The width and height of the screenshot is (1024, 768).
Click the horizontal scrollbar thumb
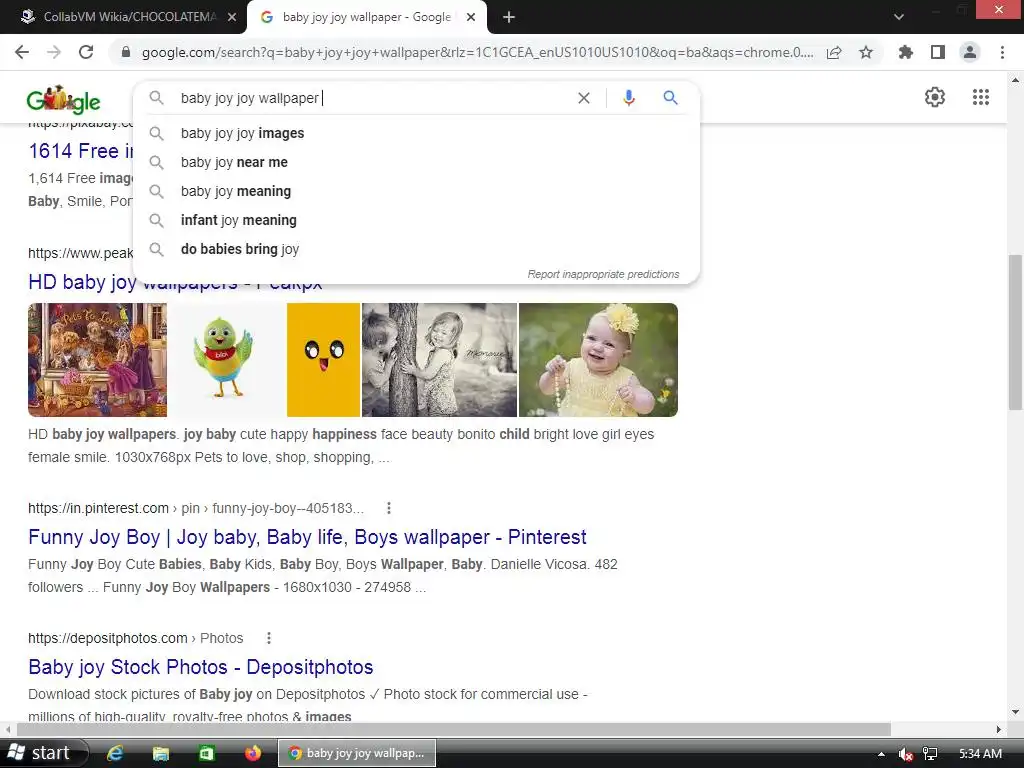tap(454, 729)
